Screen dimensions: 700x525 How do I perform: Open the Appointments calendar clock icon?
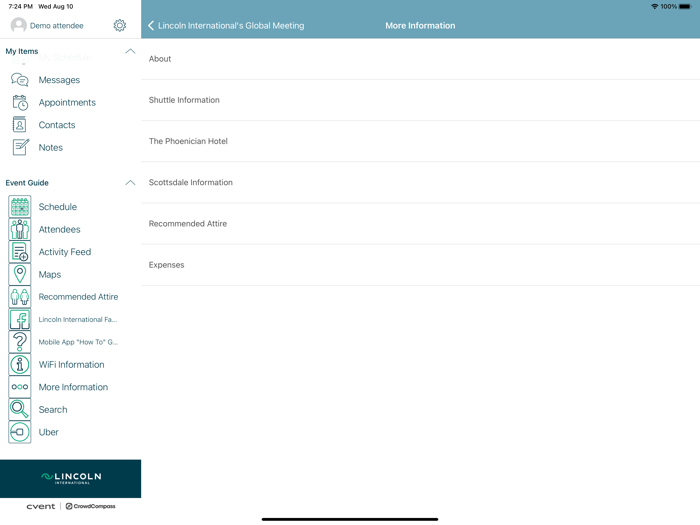pyautogui.click(x=20, y=103)
